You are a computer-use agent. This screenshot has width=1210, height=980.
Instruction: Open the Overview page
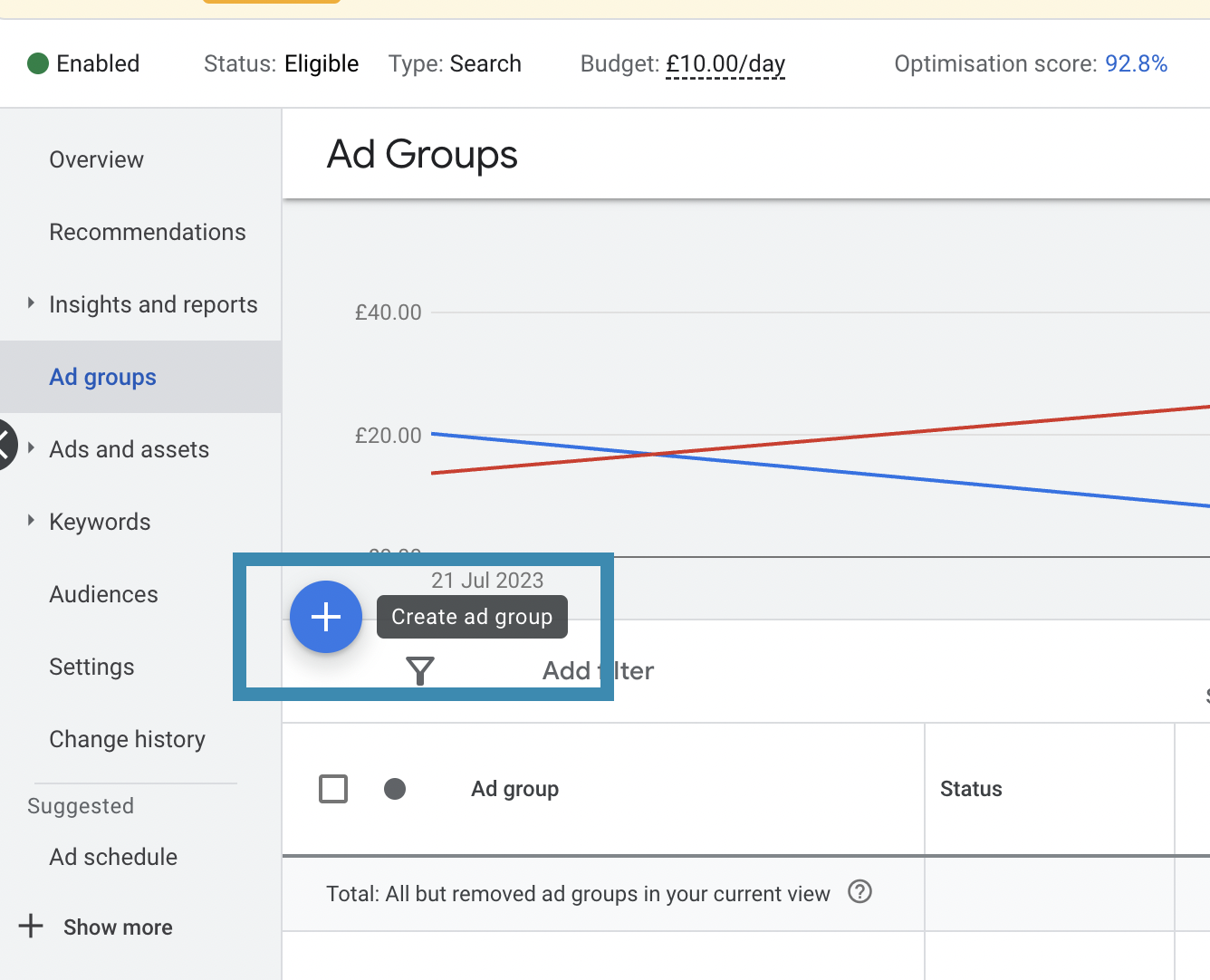pyautogui.click(x=96, y=159)
